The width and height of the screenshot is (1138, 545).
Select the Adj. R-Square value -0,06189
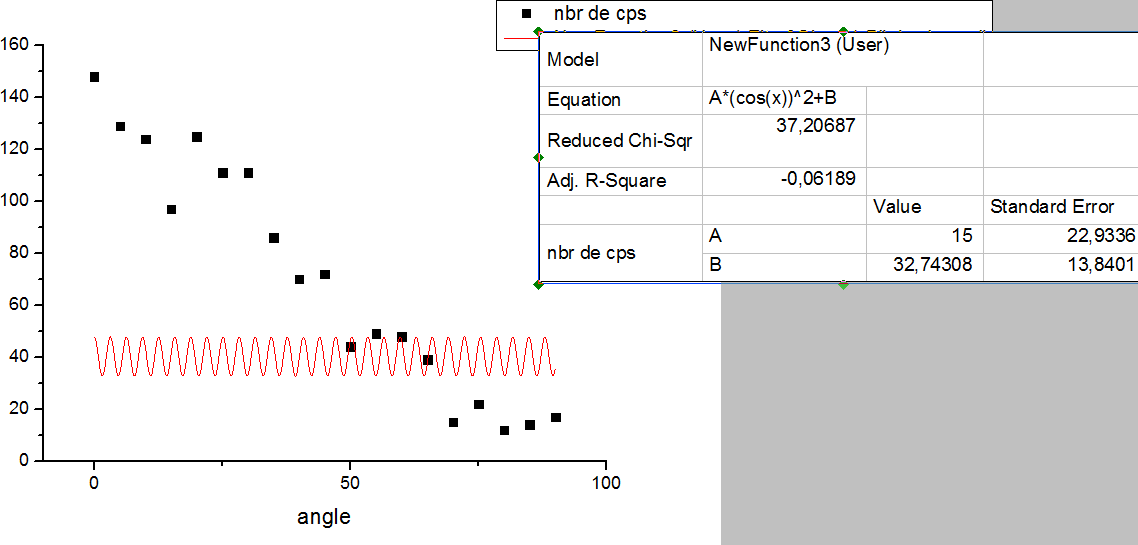pos(820,179)
